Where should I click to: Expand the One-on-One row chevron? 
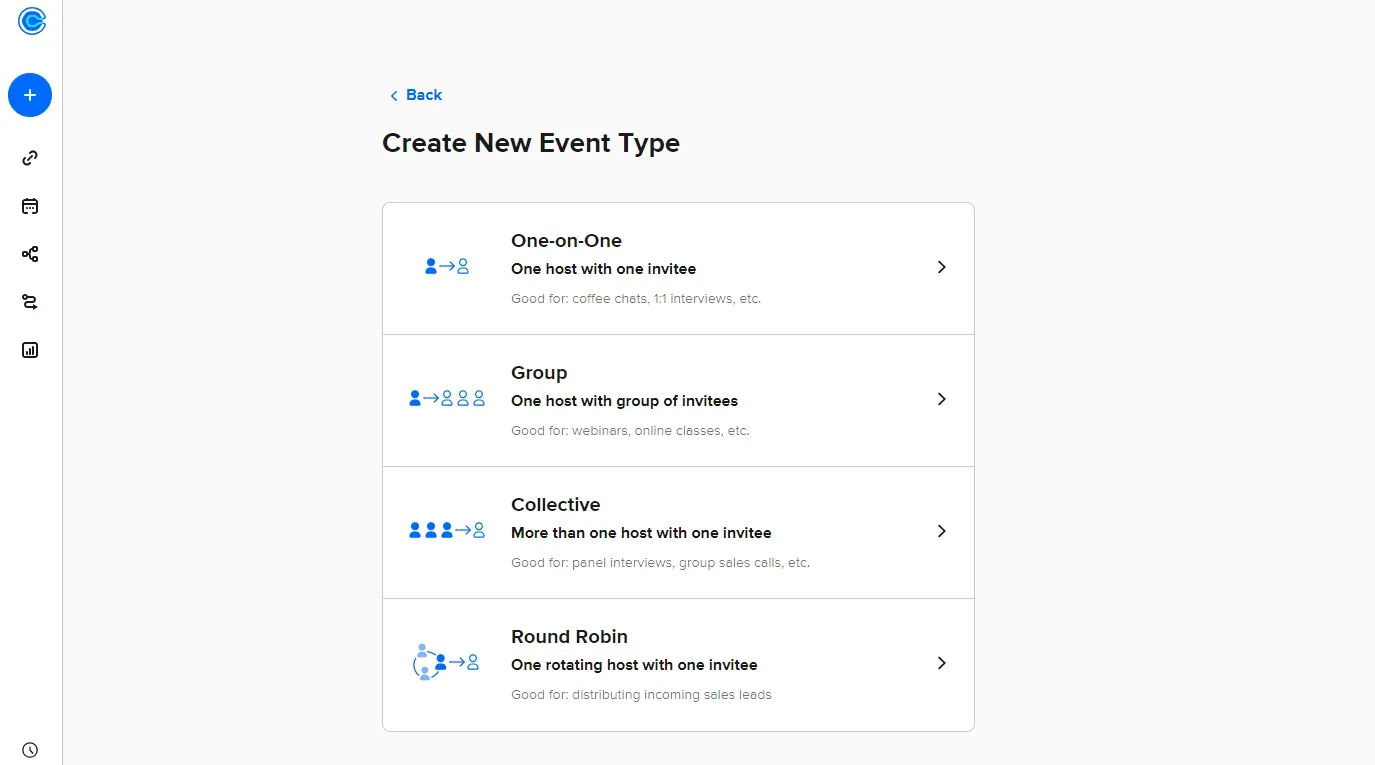click(x=941, y=267)
